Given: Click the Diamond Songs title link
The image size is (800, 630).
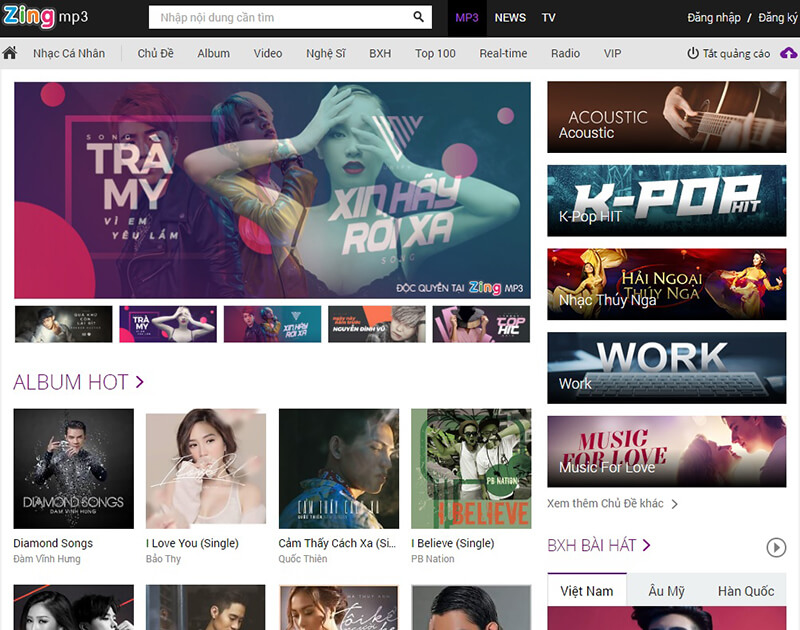Looking at the screenshot, I should point(53,543).
